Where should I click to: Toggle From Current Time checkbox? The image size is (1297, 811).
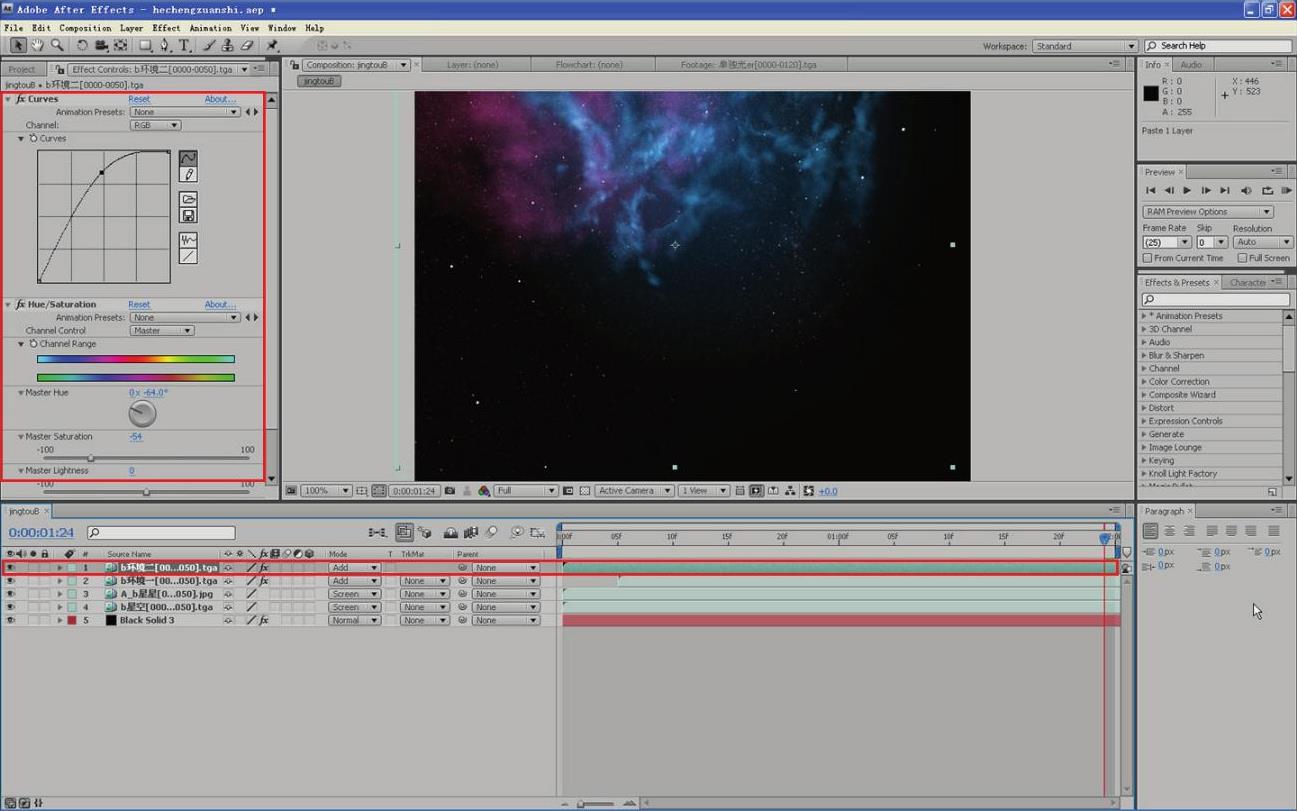click(1148, 258)
